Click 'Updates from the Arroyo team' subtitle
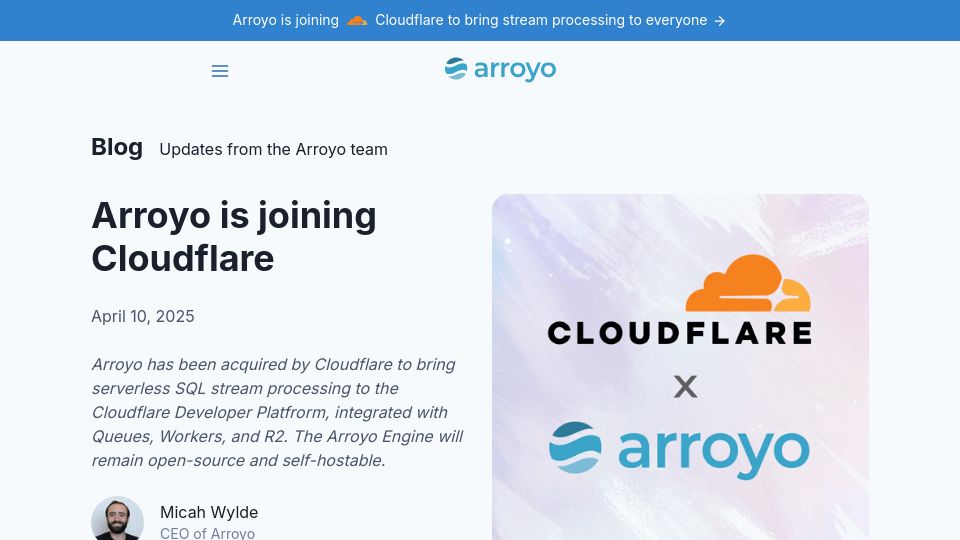The width and height of the screenshot is (960, 540). coord(273,149)
